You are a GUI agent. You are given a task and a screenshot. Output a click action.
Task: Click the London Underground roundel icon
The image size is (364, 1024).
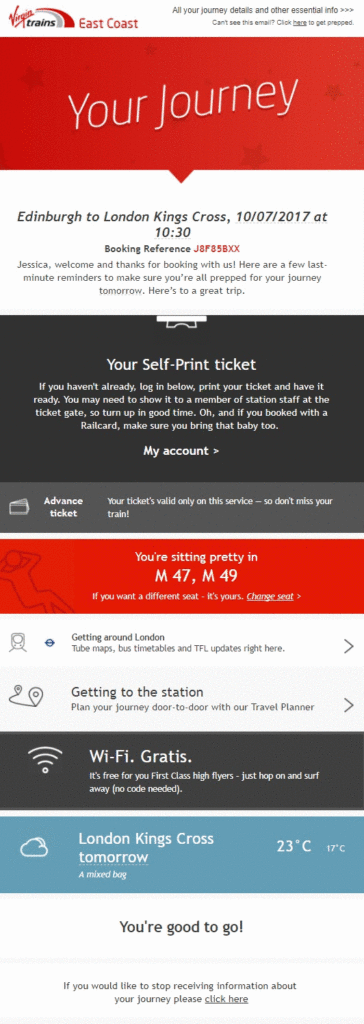pyautogui.click(x=50, y=643)
